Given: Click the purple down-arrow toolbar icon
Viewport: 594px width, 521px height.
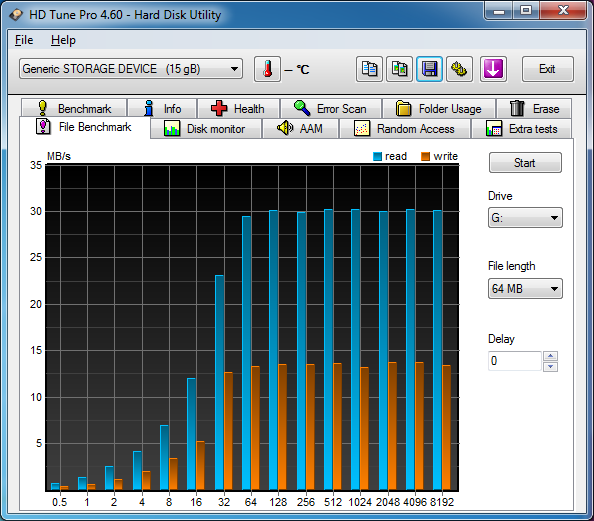Looking at the screenshot, I should coord(493,69).
